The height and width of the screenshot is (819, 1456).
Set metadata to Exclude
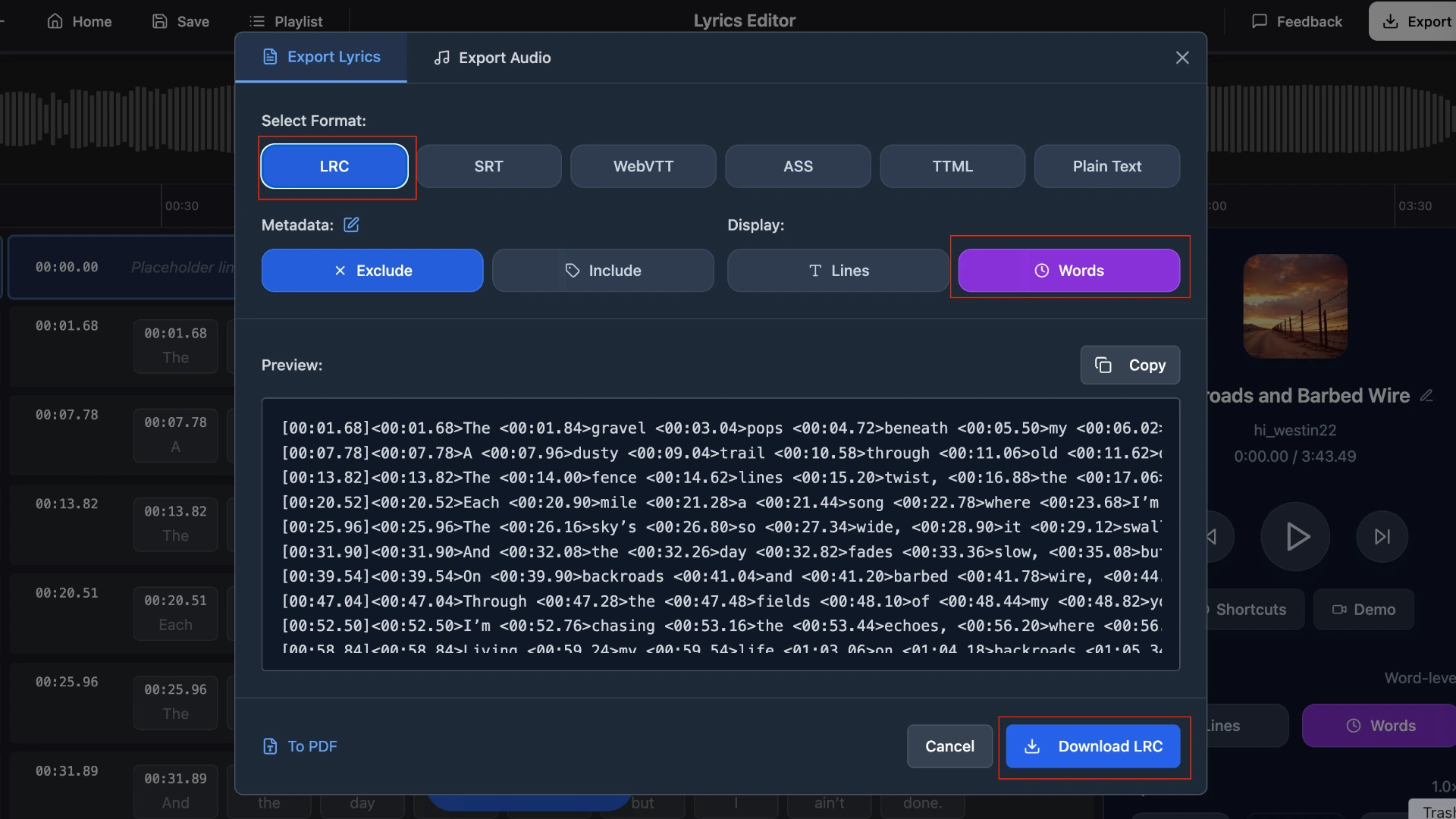pyautogui.click(x=372, y=271)
